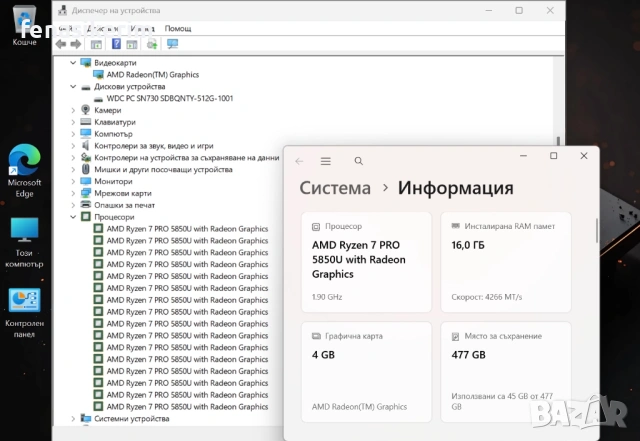This screenshot has height=441, width=640.
Task: Click the Settings window vertical scrollbar
Action: point(597,231)
